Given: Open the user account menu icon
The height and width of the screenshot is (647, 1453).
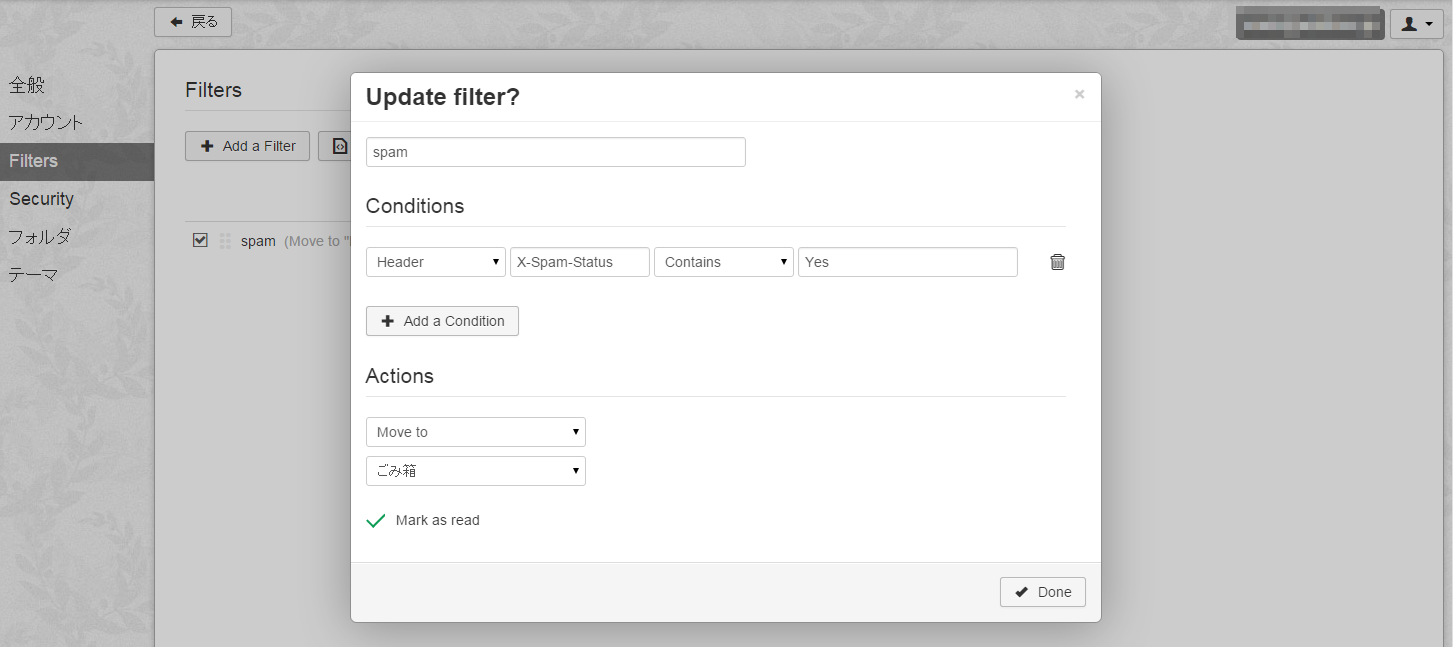Looking at the screenshot, I should pyautogui.click(x=1416, y=24).
